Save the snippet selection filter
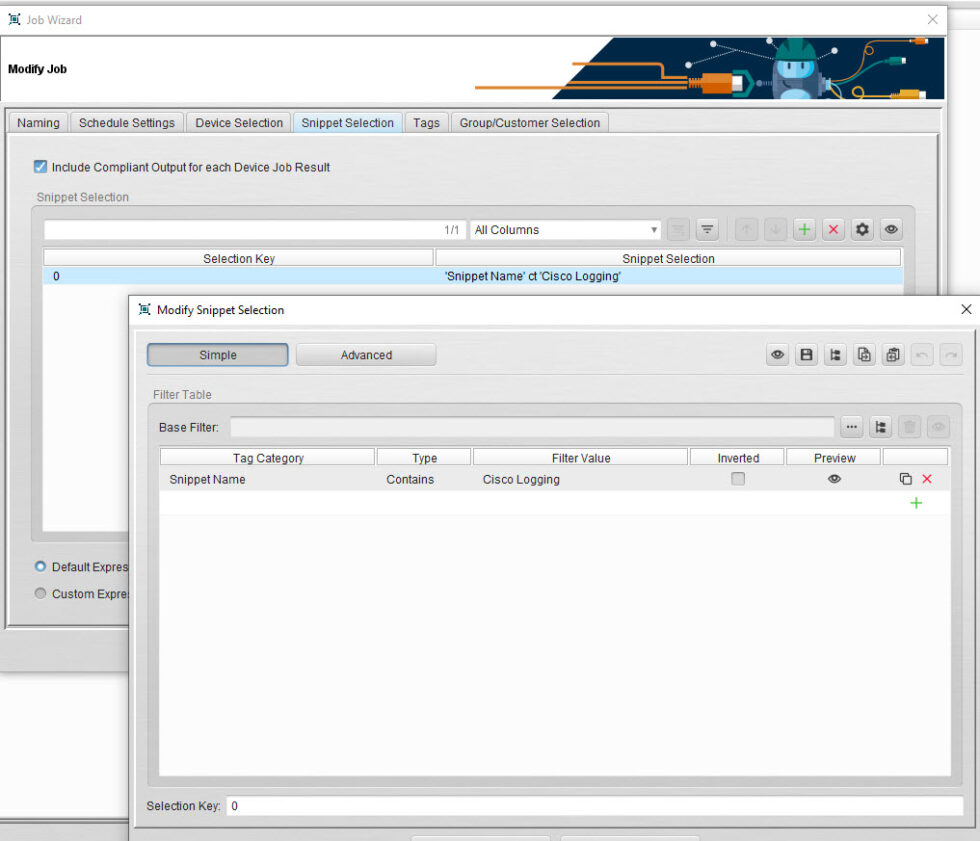Viewport: 980px width, 841px height. coord(806,354)
